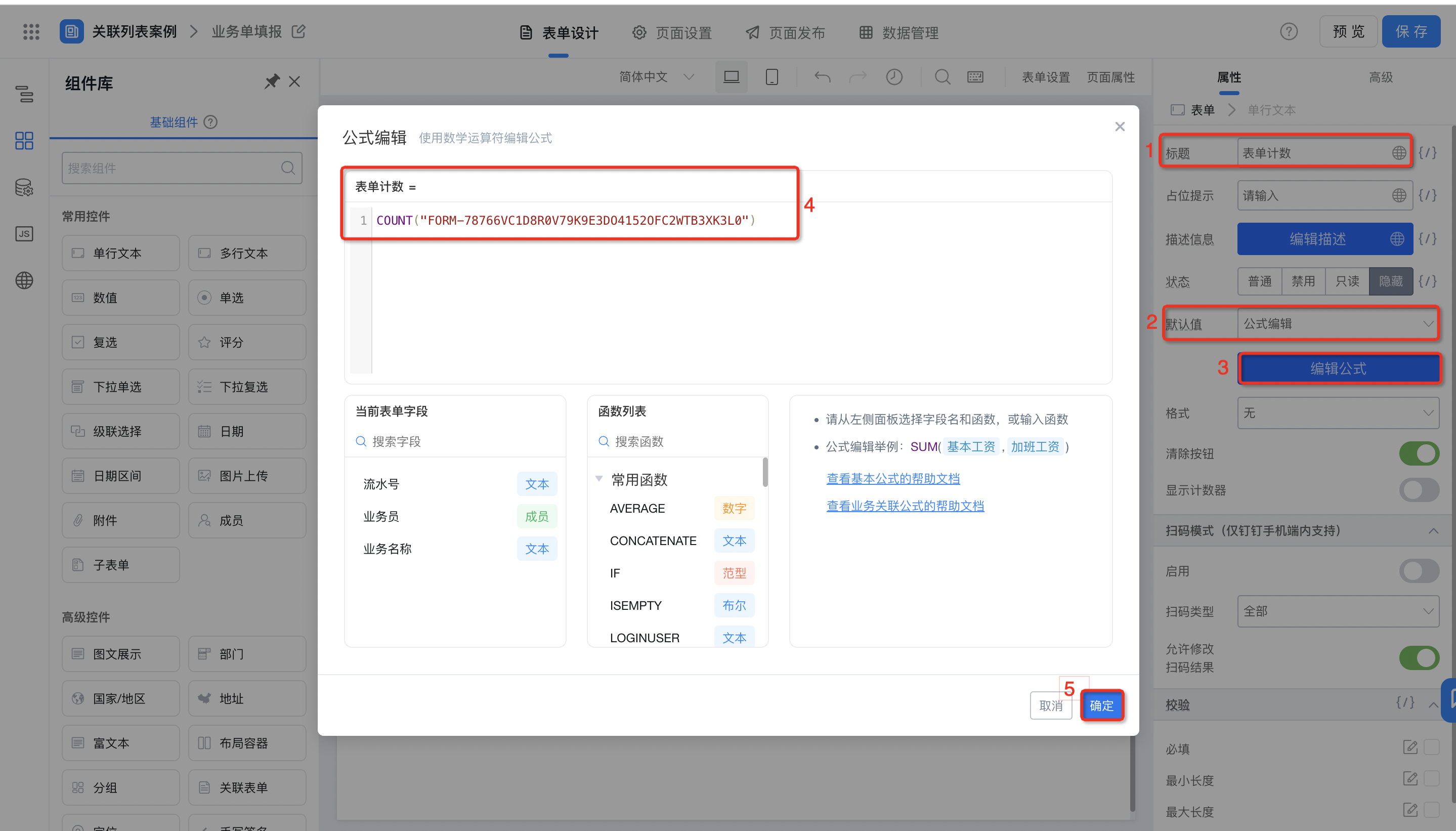The image size is (1456, 831).
Task: Click the 确定 button
Action: 1101,705
